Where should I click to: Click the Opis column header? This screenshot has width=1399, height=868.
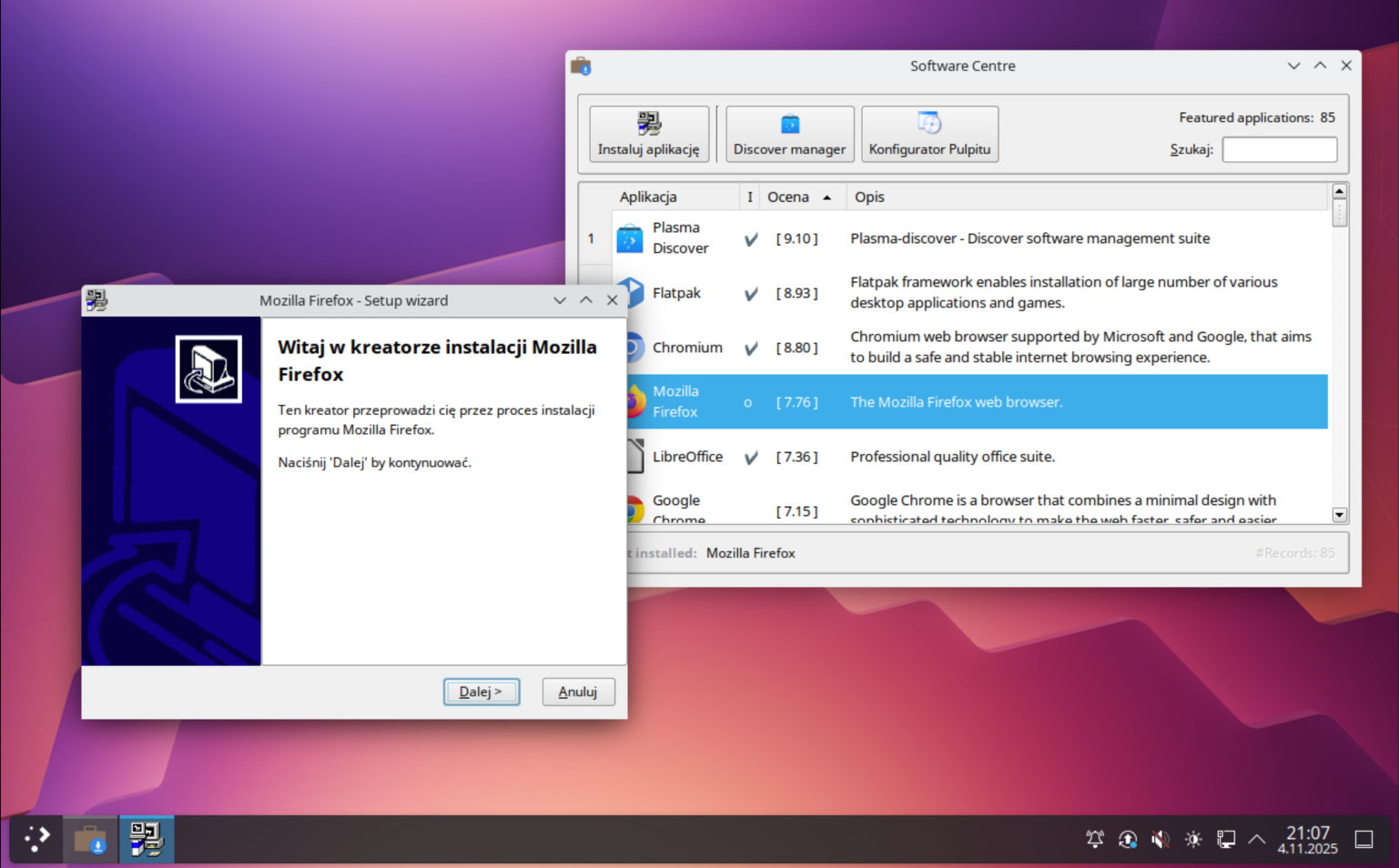coord(869,197)
